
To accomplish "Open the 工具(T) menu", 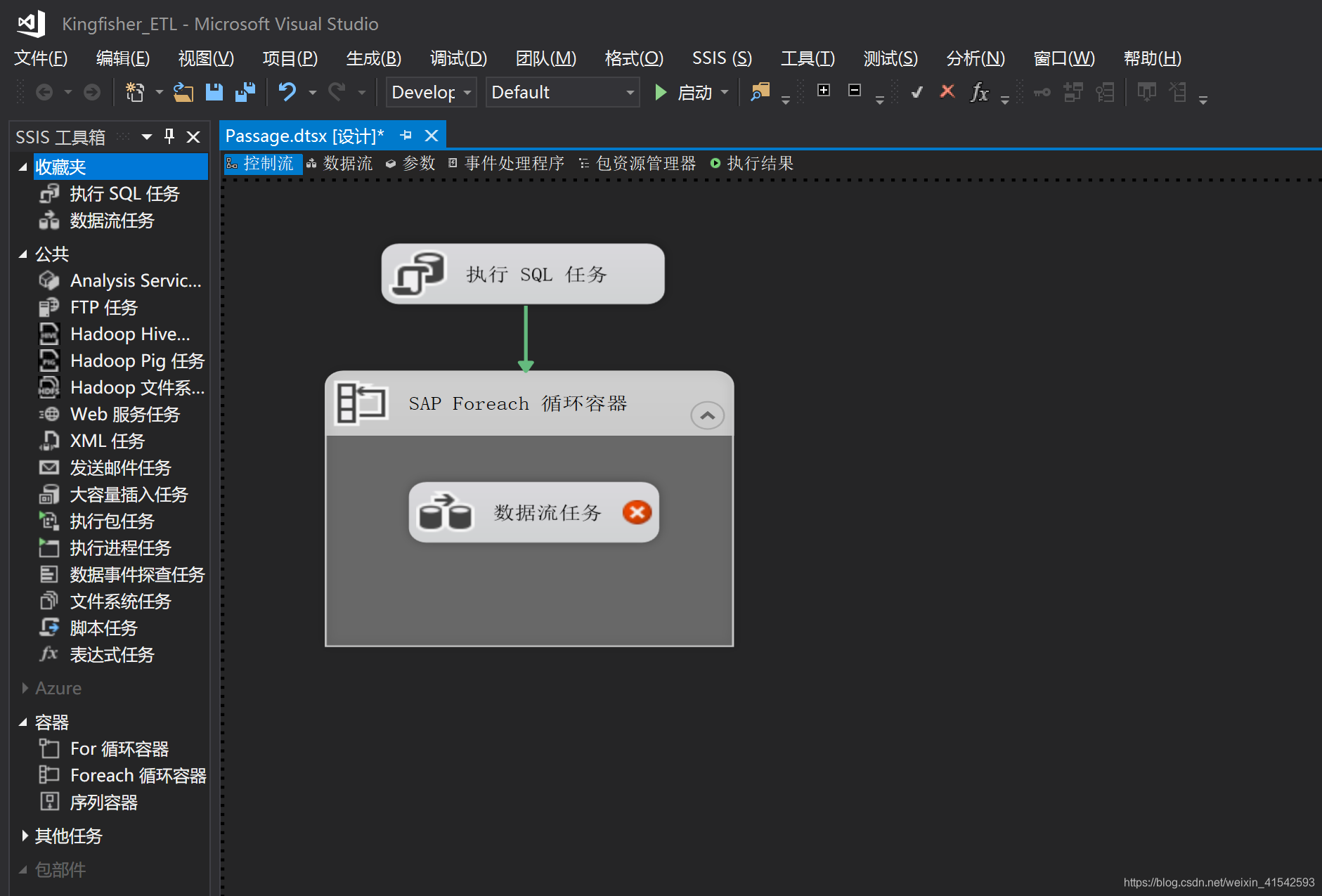I will click(808, 58).
